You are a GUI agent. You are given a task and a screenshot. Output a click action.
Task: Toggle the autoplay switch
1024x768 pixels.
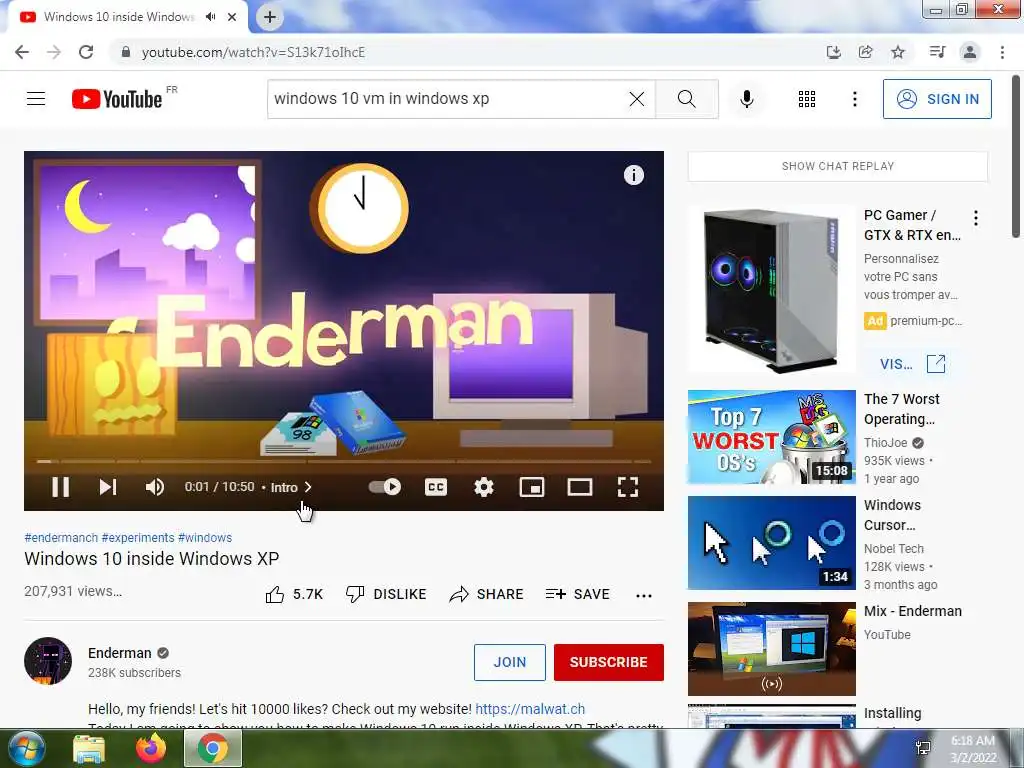(x=385, y=487)
